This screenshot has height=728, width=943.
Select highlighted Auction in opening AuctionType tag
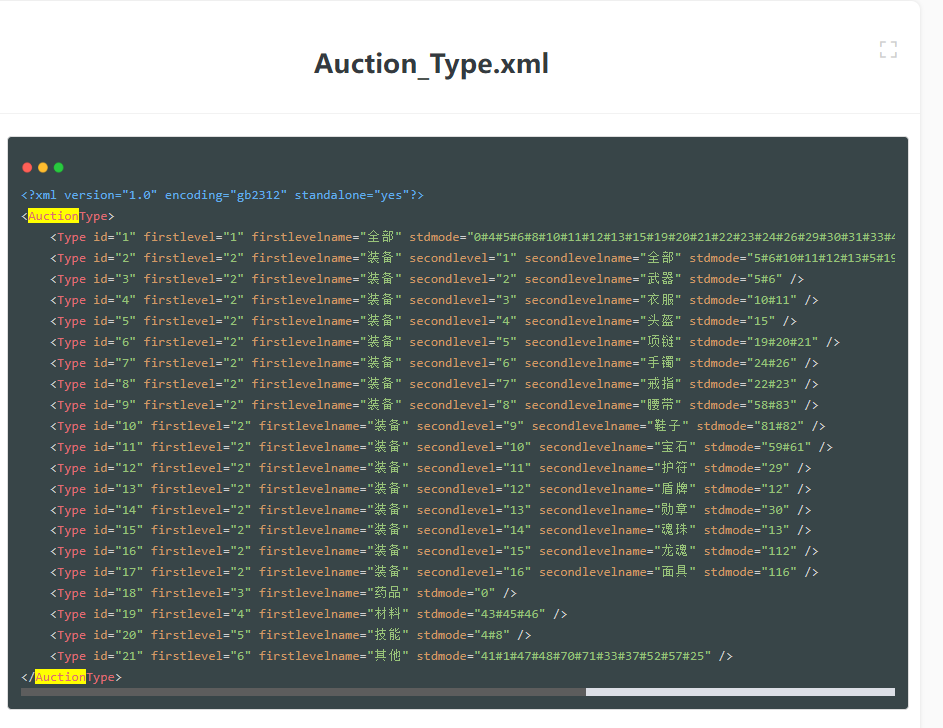[x=53, y=216]
